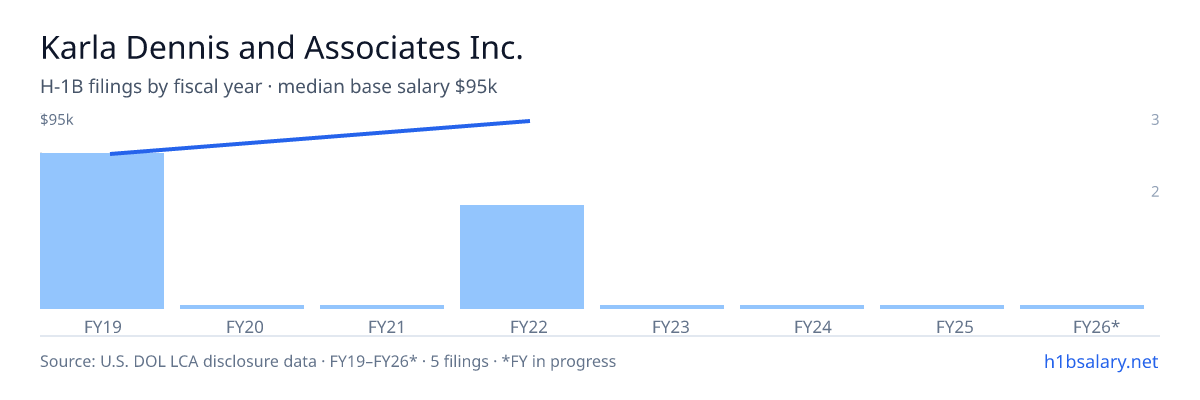Click the H-1B filings subtitle text
The height and width of the screenshot is (400, 1200).
coord(269,87)
